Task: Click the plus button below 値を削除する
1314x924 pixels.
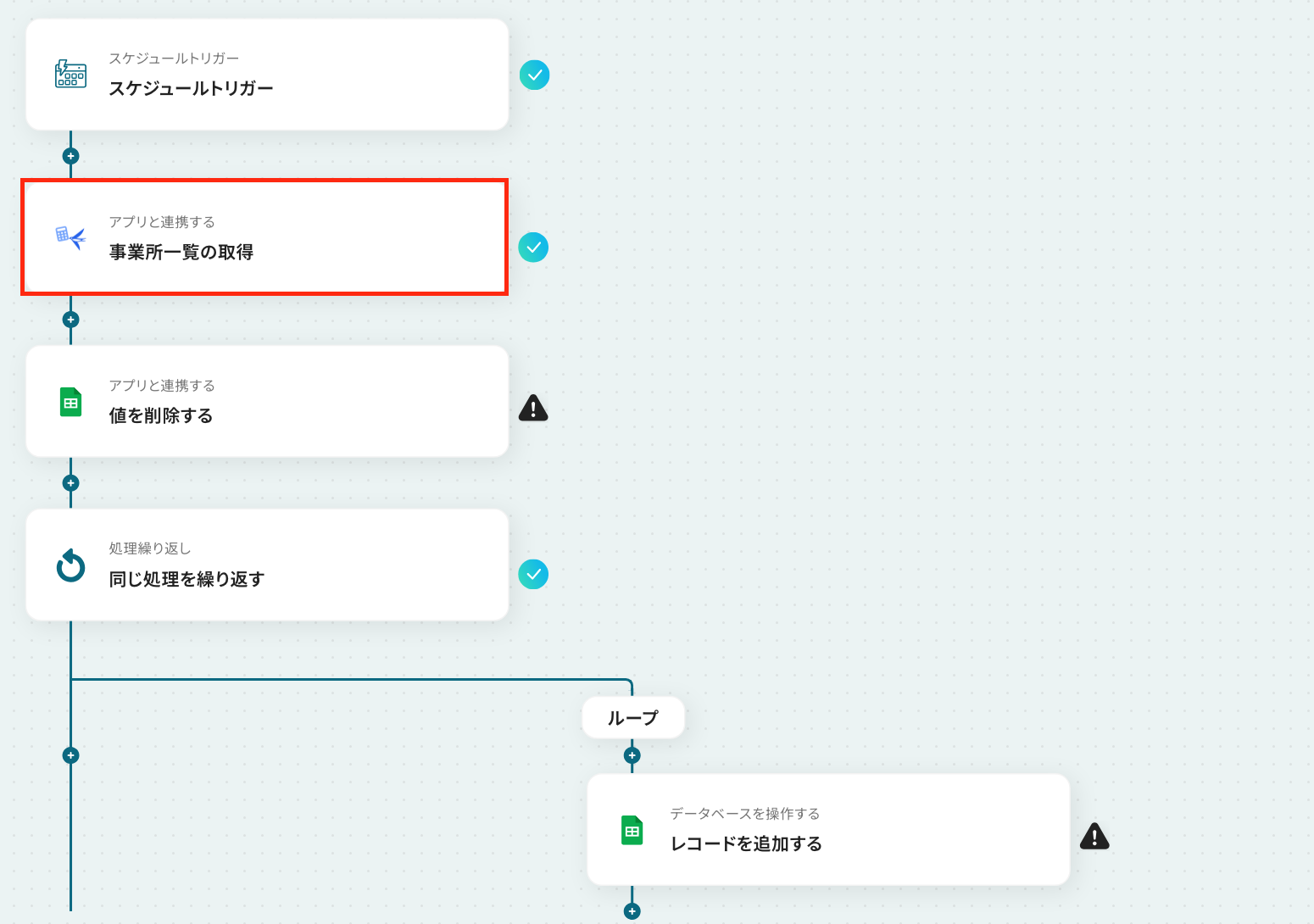Action: coord(71,483)
